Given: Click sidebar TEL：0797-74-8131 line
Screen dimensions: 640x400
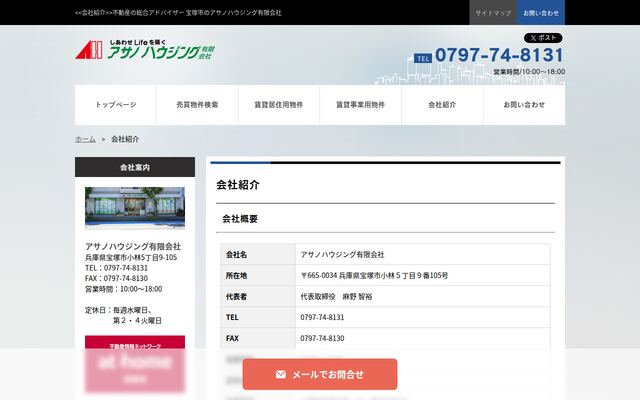Looking at the screenshot, I should 116,268.
